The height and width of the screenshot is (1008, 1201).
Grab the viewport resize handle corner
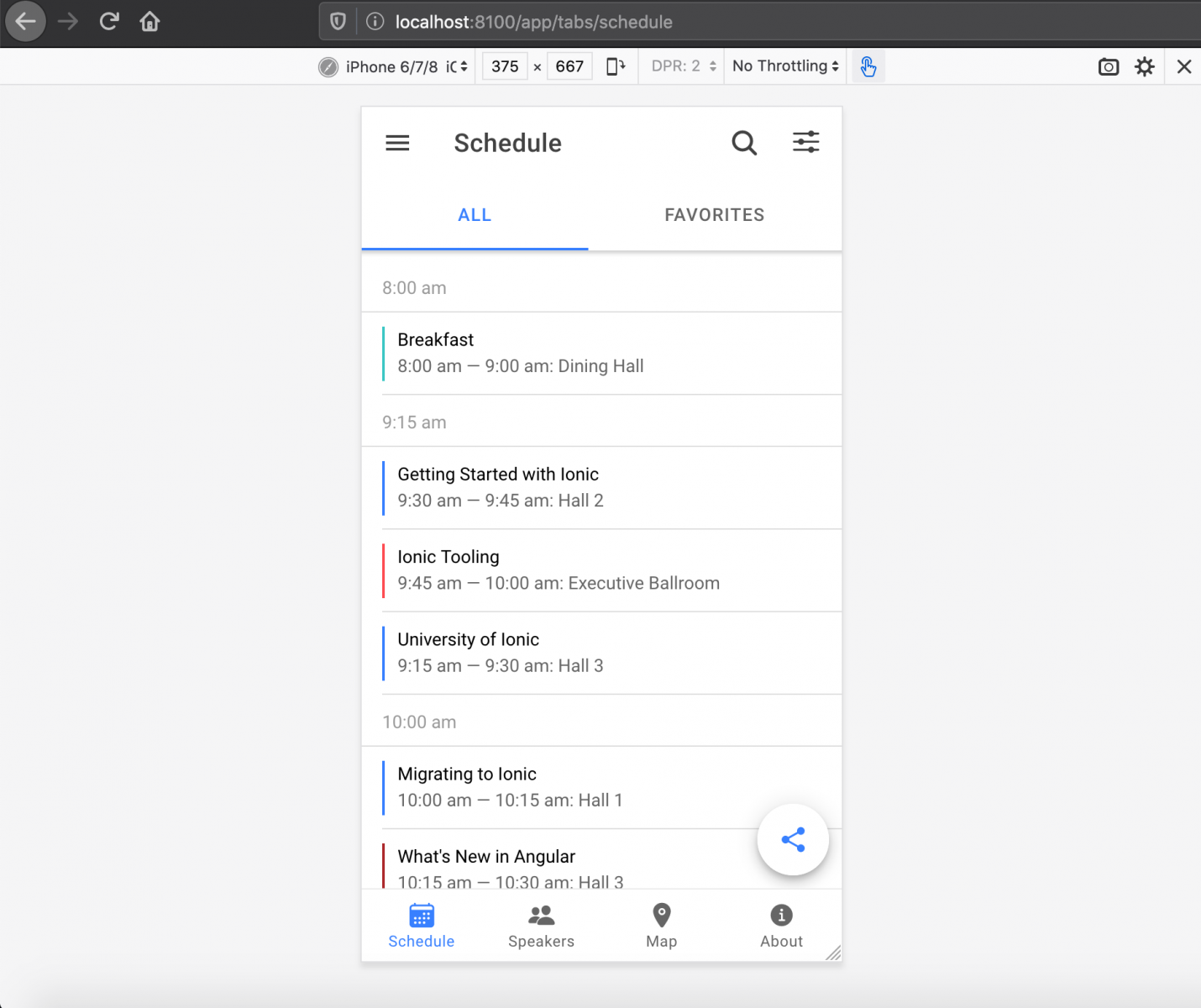(833, 953)
